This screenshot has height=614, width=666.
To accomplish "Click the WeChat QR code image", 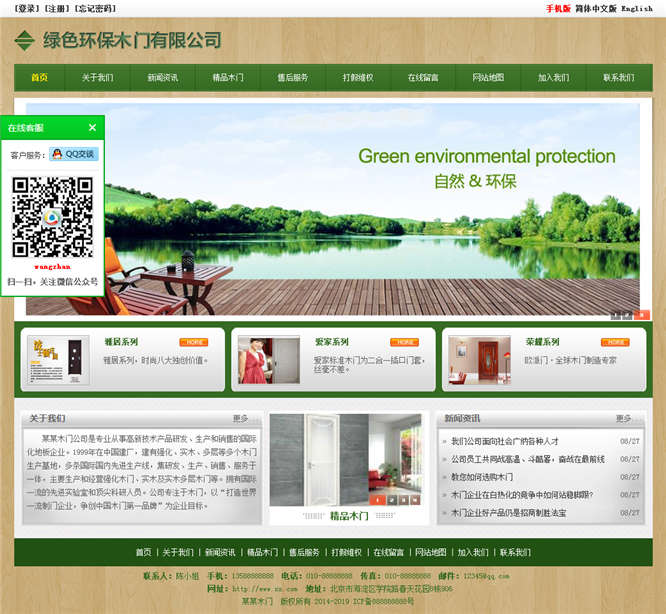I will click(x=52, y=217).
